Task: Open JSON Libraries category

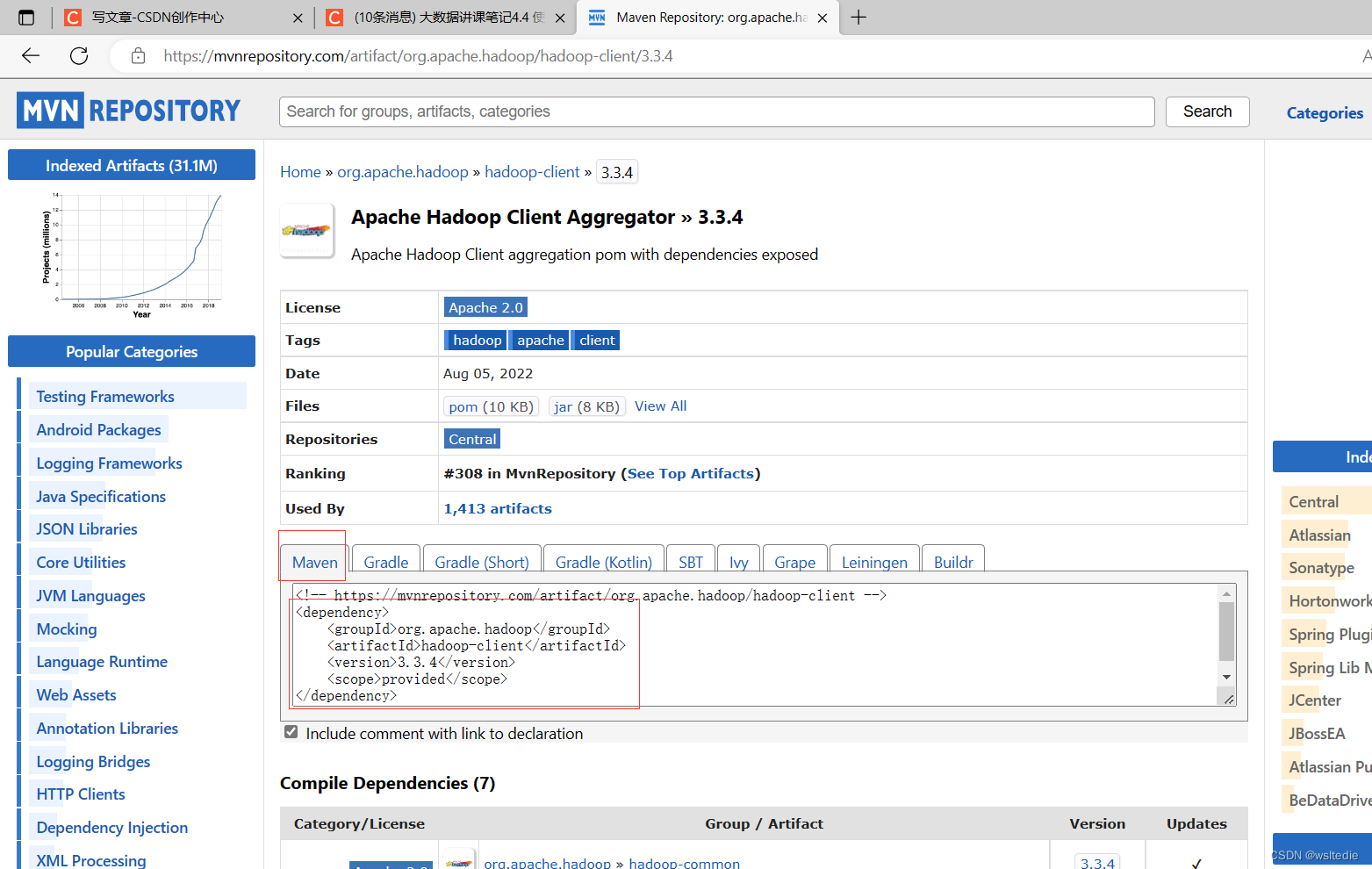Action: (x=87, y=529)
